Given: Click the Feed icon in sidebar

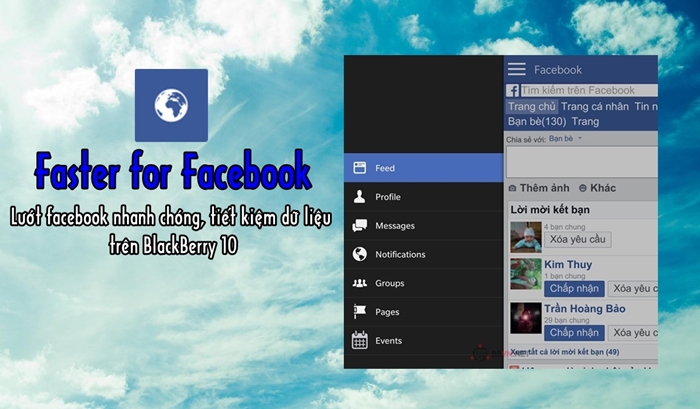Looking at the screenshot, I should click(x=360, y=168).
